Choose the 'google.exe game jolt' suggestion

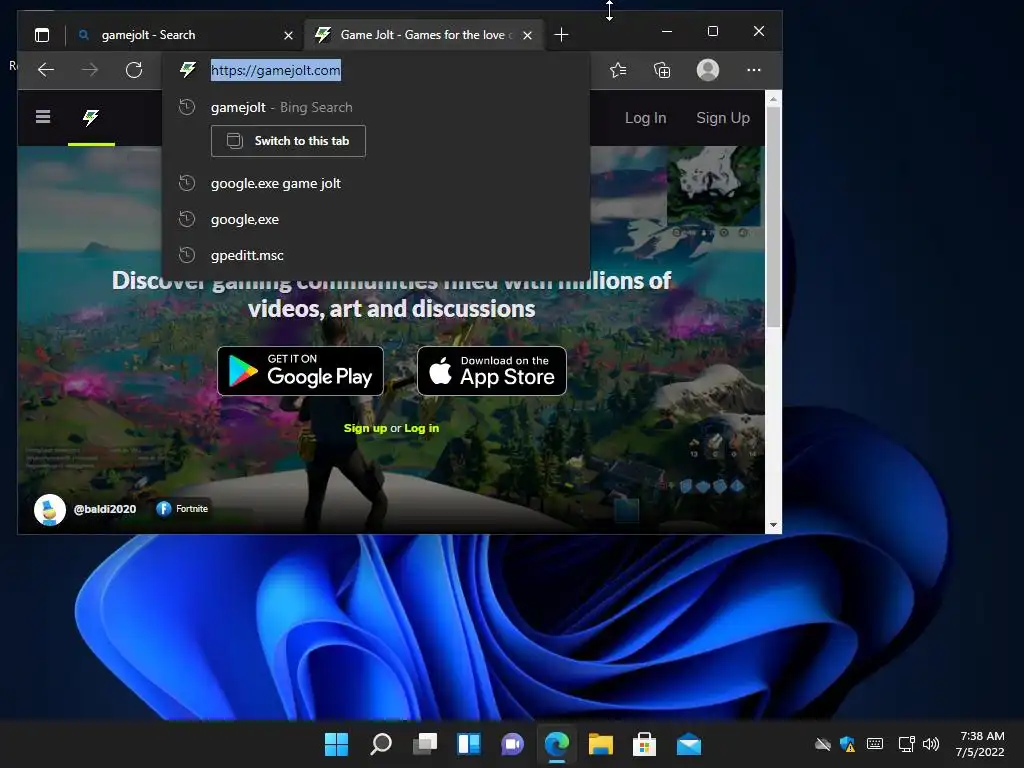click(376, 184)
